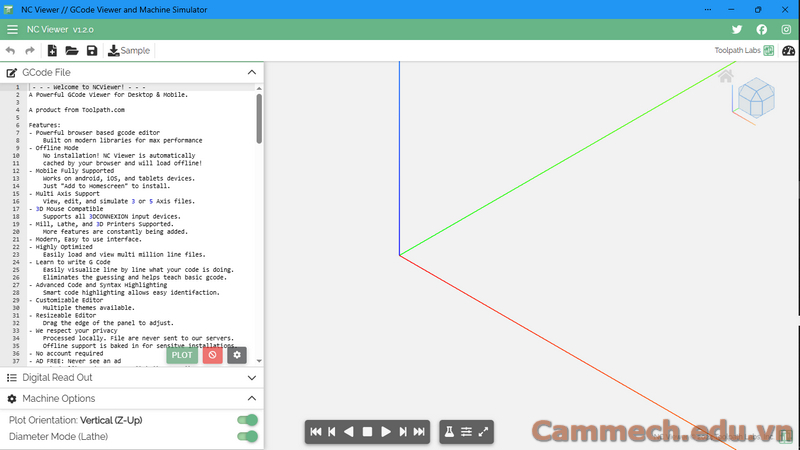
Task: Click the Machine Options gear icon
Action: pos(12,398)
